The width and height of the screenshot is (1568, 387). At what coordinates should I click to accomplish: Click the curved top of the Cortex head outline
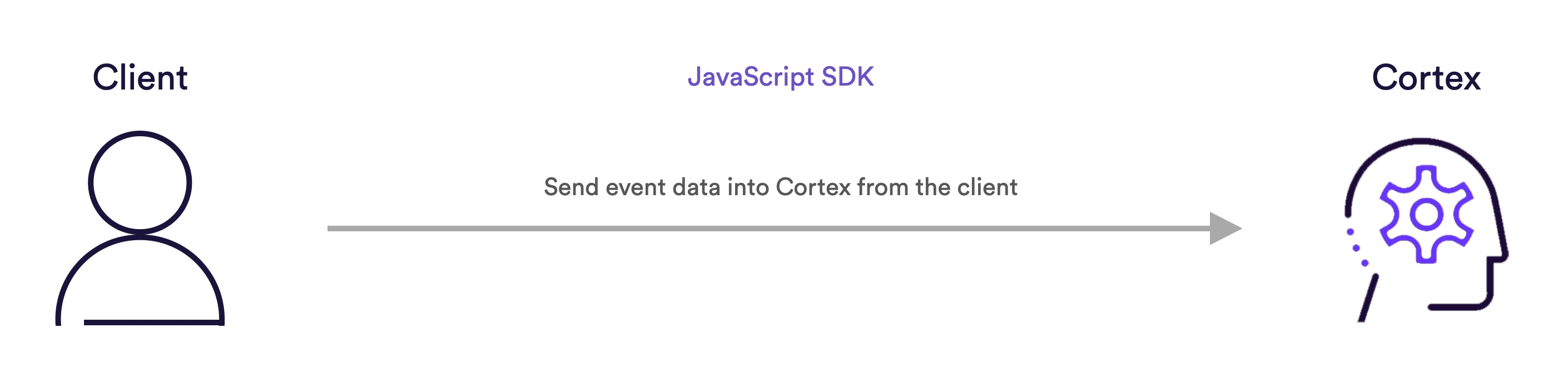click(1422, 142)
